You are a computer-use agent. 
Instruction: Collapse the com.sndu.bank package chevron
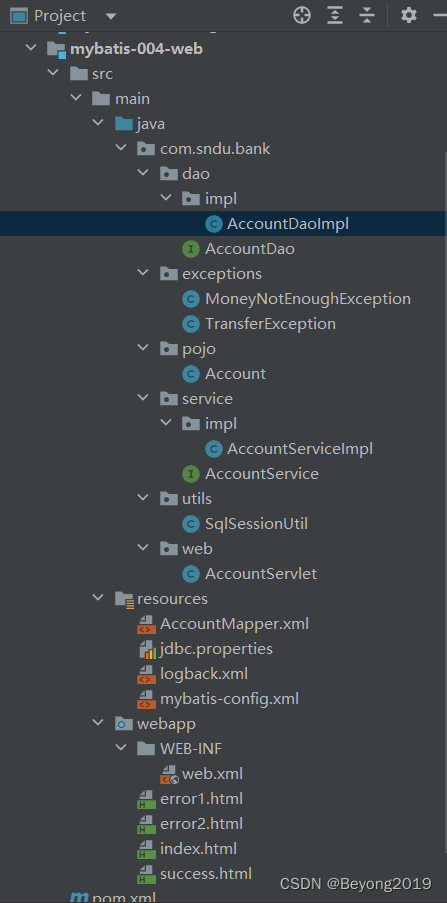pos(121,149)
